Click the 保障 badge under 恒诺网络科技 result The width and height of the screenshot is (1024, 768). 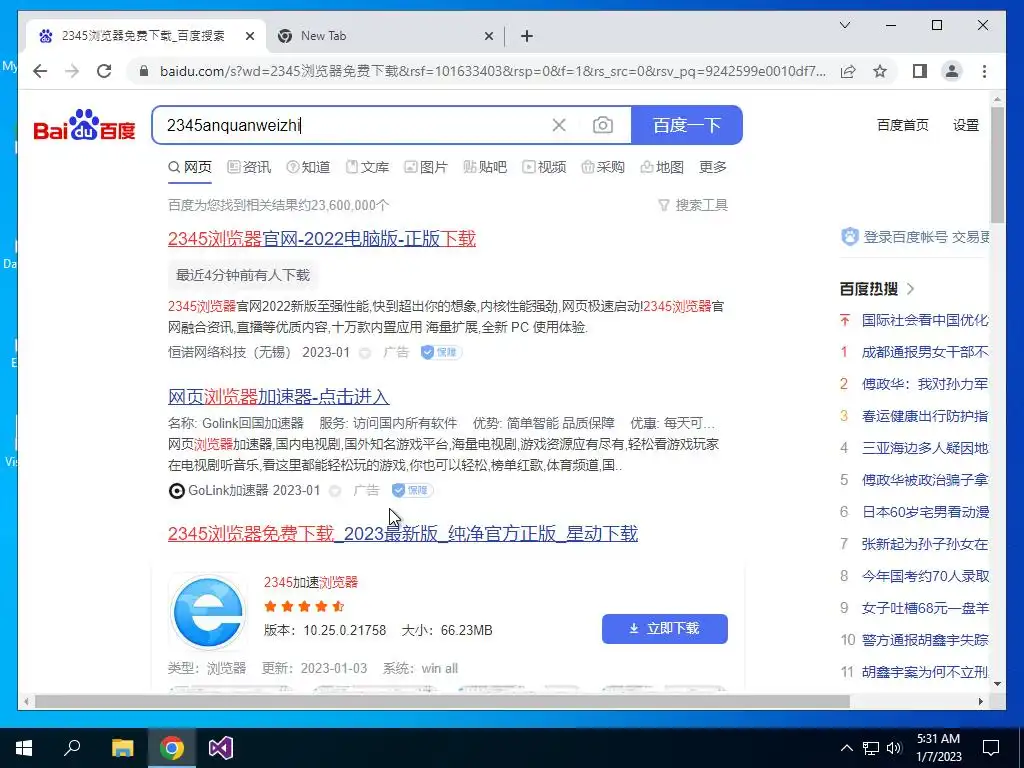click(441, 352)
